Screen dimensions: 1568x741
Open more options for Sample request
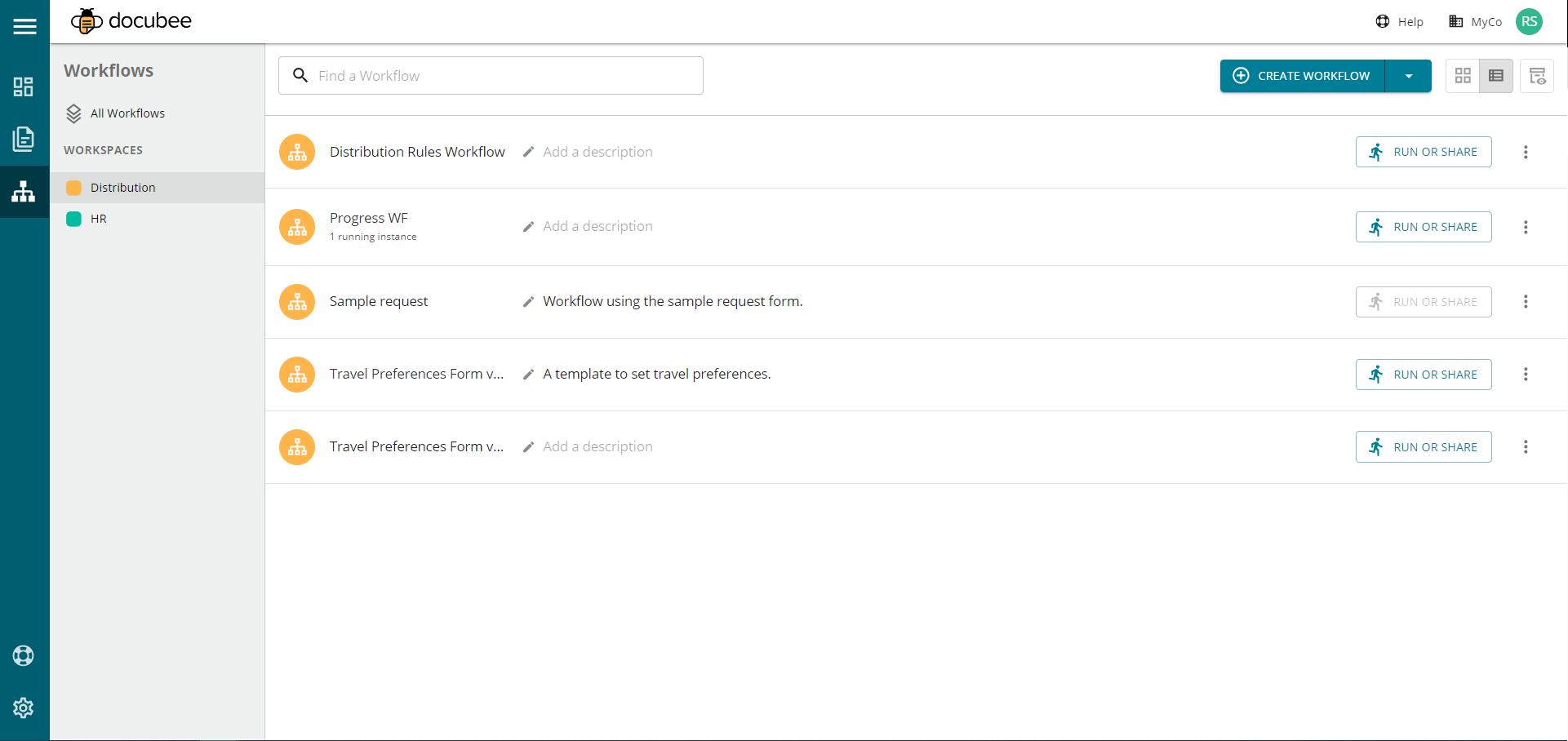tap(1526, 302)
